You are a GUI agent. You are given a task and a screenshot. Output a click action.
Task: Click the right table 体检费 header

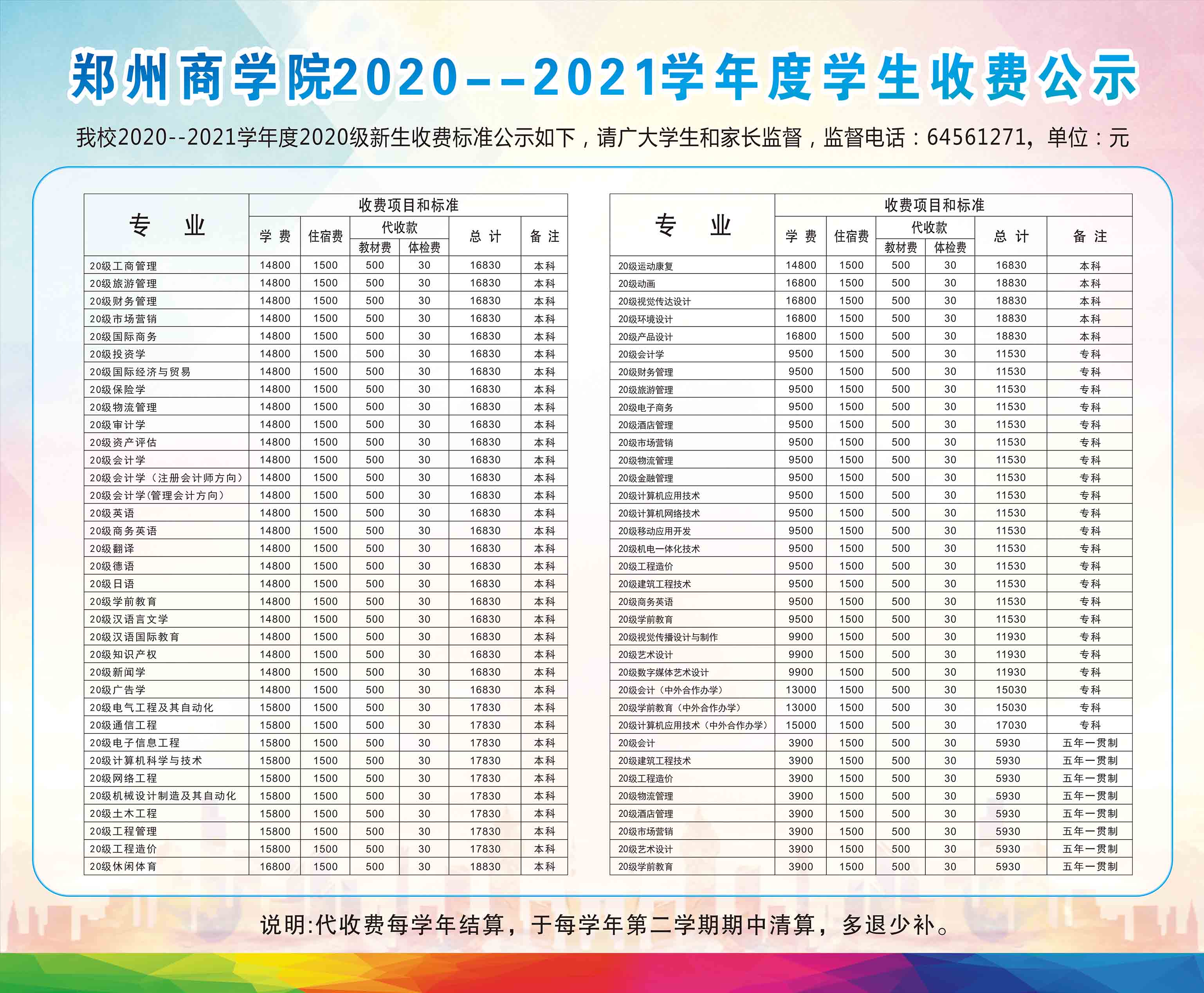(x=950, y=247)
